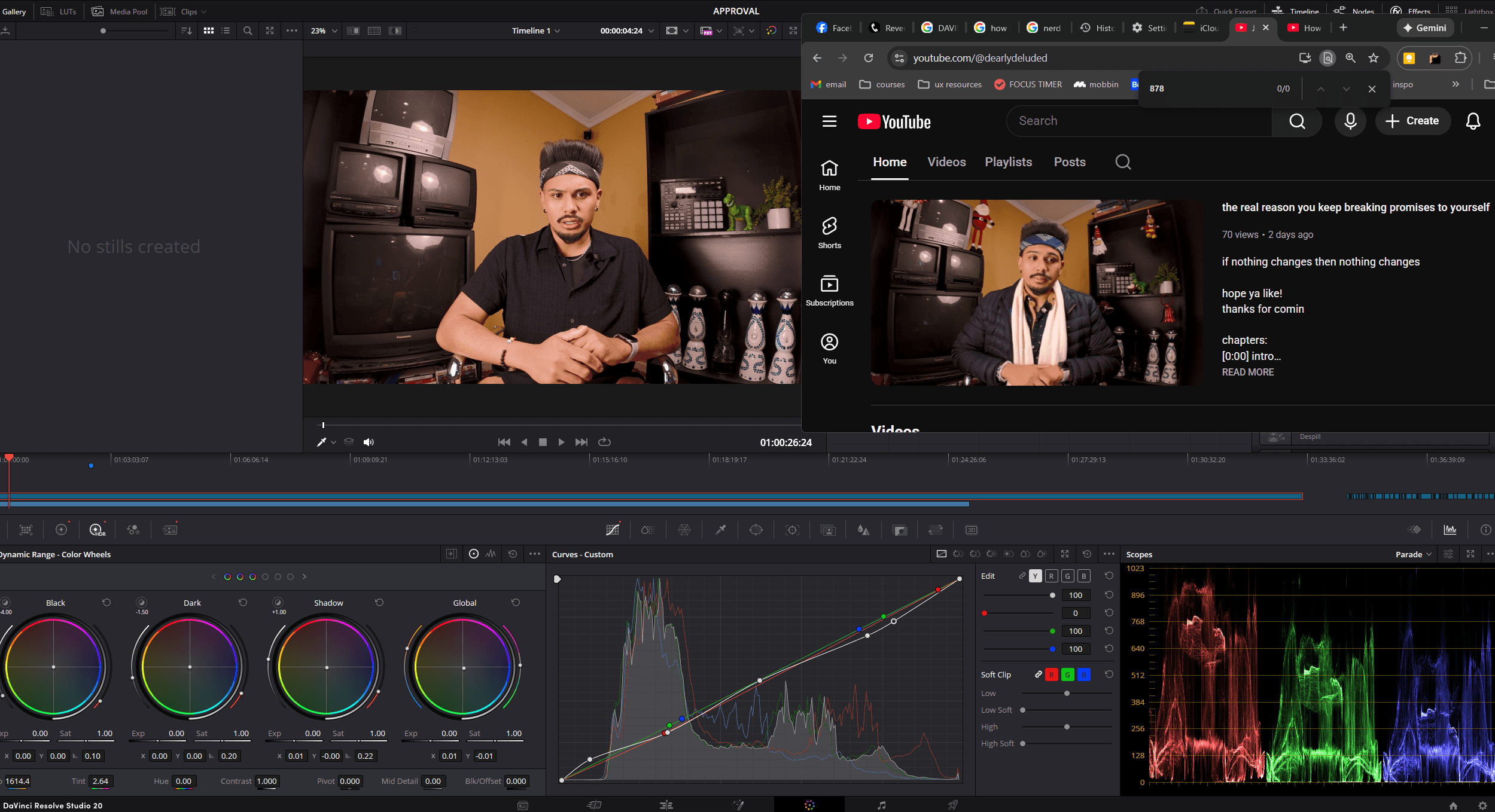
Task: Open the Media Pool panel
Action: coord(121,11)
